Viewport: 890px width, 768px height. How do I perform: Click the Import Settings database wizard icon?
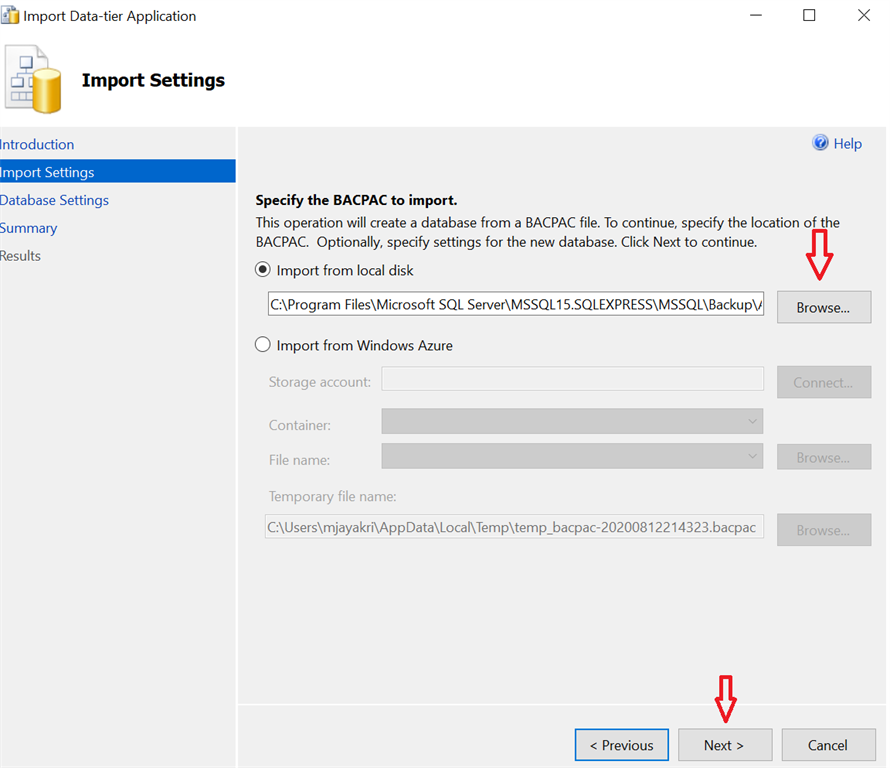point(33,79)
